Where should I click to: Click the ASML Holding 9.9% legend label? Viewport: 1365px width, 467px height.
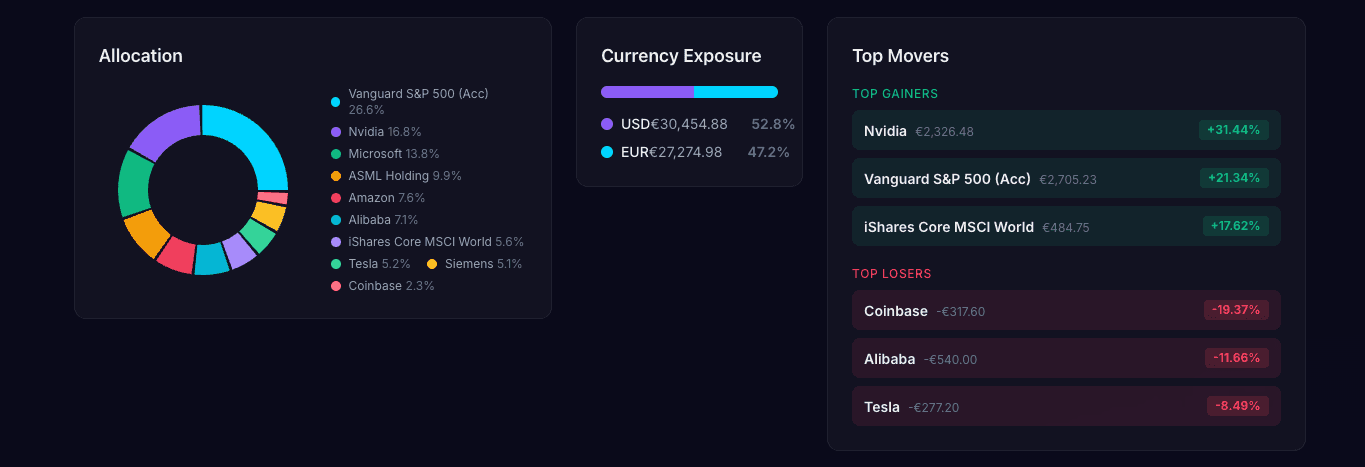click(x=405, y=176)
